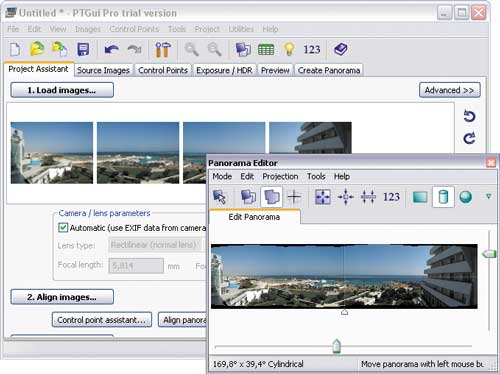Switch to the Exposure / HDR tab
This screenshot has height=374, width=500.
pos(224,70)
